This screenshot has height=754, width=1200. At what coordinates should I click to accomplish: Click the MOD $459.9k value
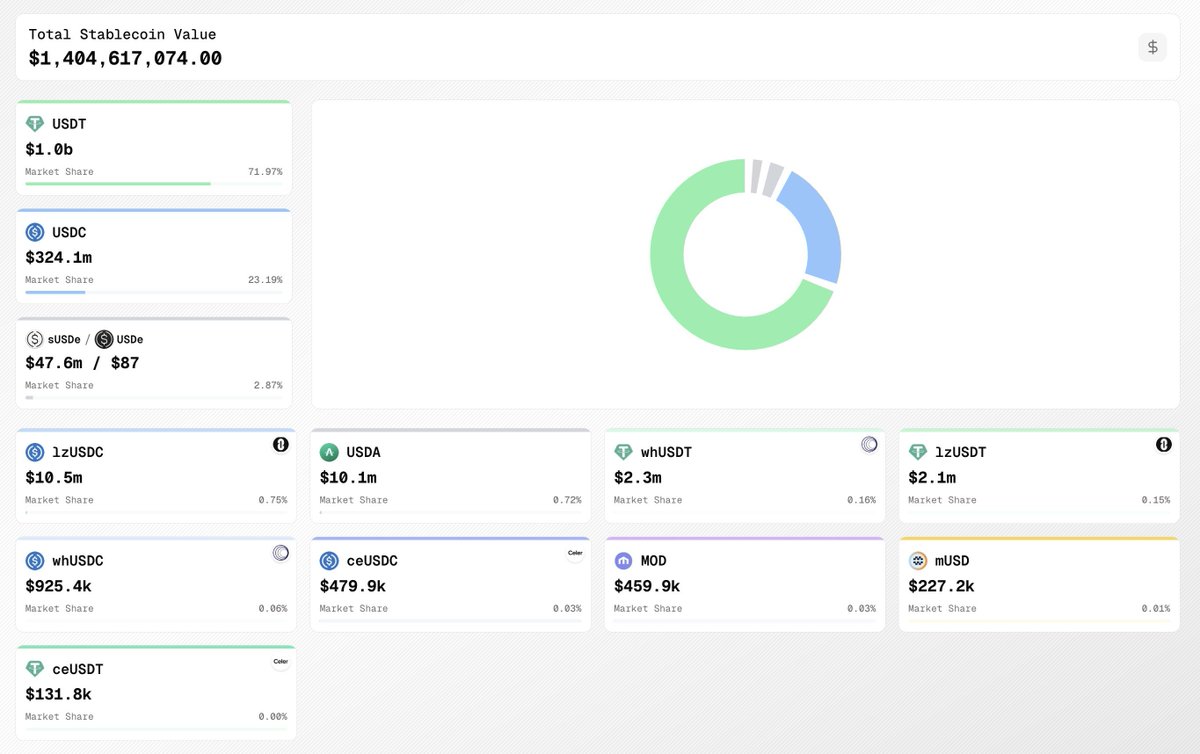[647, 586]
